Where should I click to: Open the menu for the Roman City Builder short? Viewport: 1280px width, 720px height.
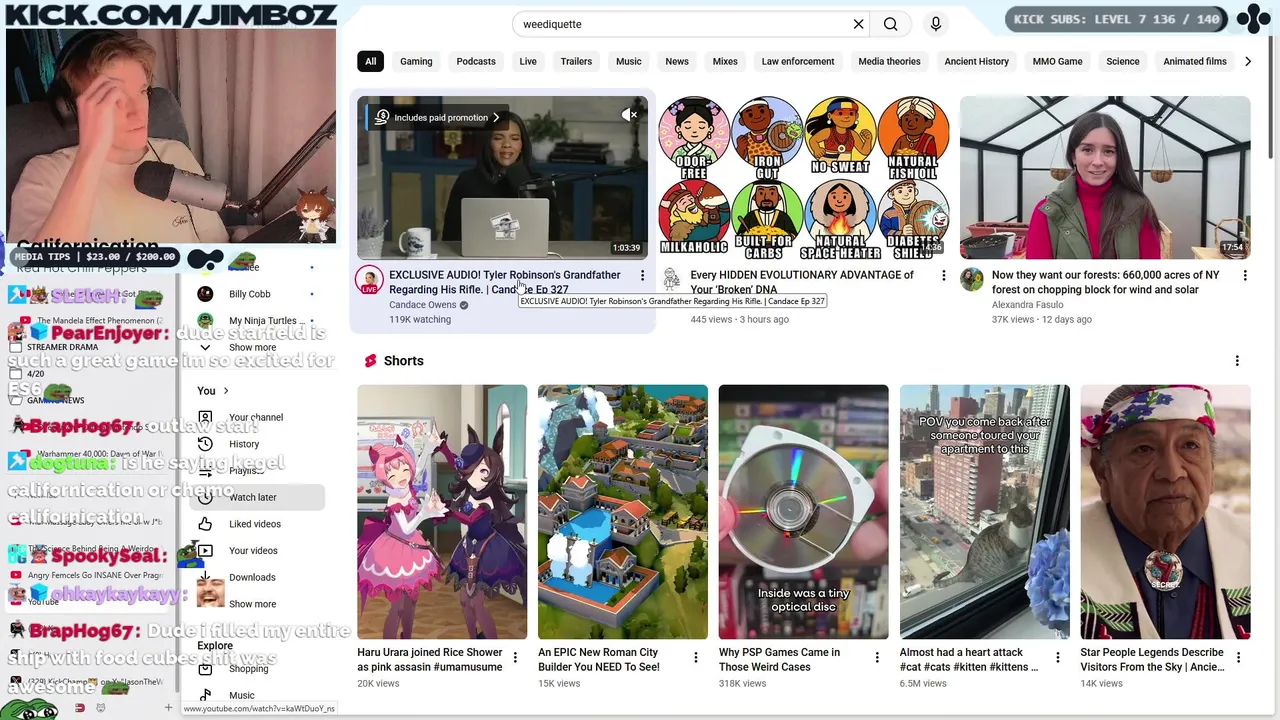696,657
